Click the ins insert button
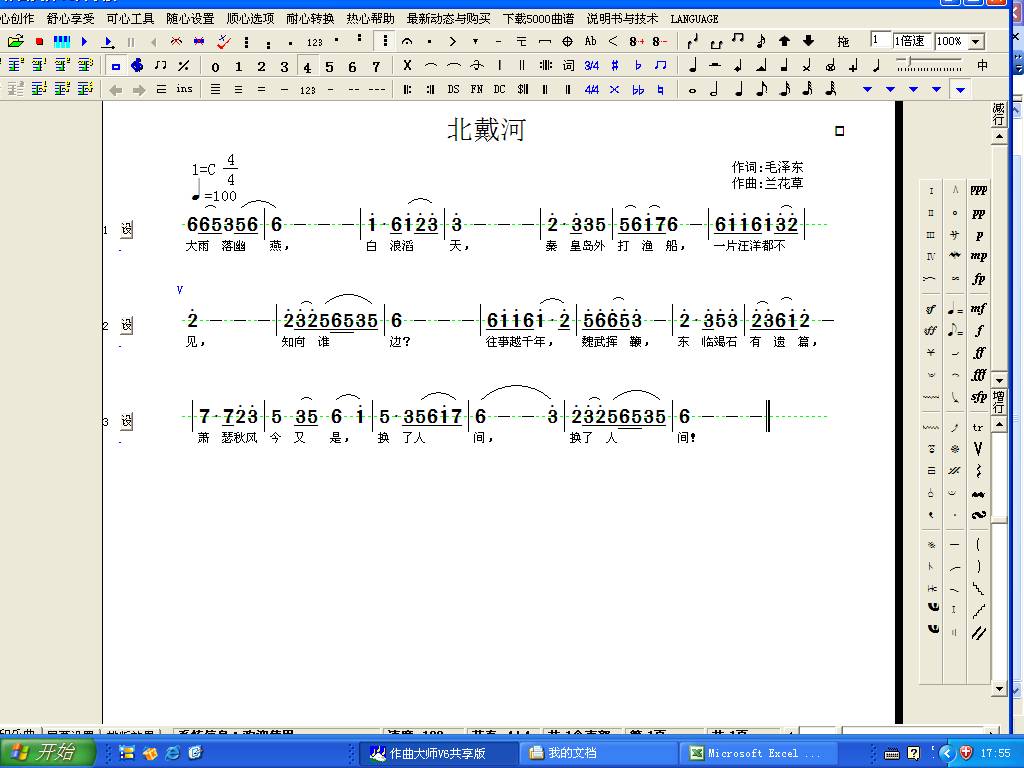 [184, 89]
